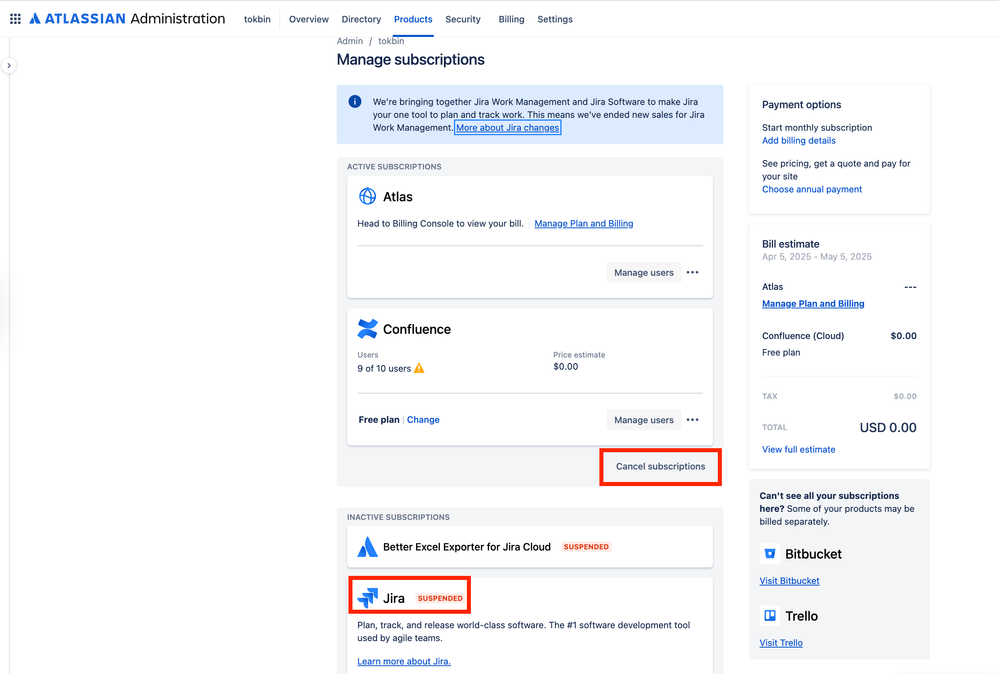999x674 pixels.
Task: Click the Cancel subscriptions button
Action: pyautogui.click(x=660, y=466)
